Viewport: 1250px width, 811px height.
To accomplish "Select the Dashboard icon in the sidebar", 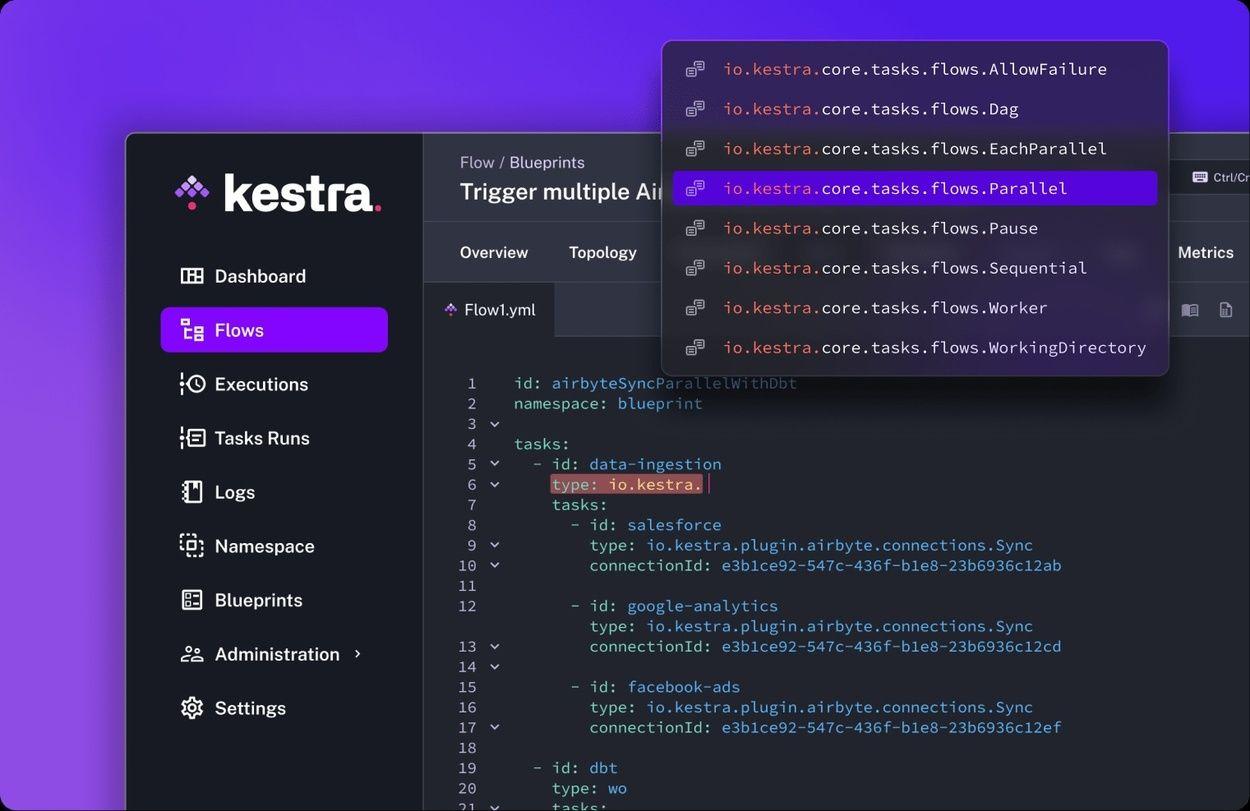I will point(192,275).
